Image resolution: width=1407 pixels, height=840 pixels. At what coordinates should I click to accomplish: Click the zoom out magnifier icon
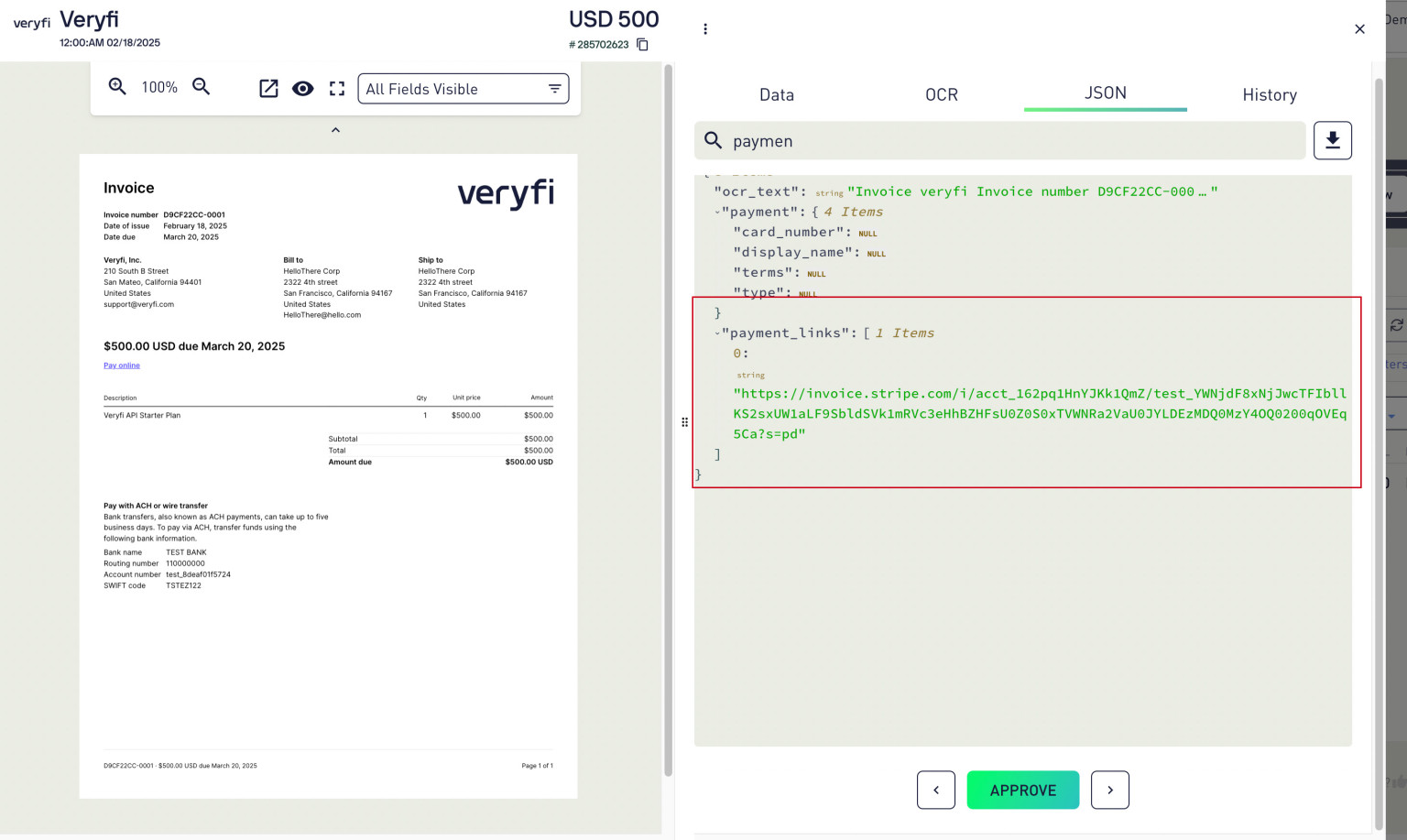(202, 87)
